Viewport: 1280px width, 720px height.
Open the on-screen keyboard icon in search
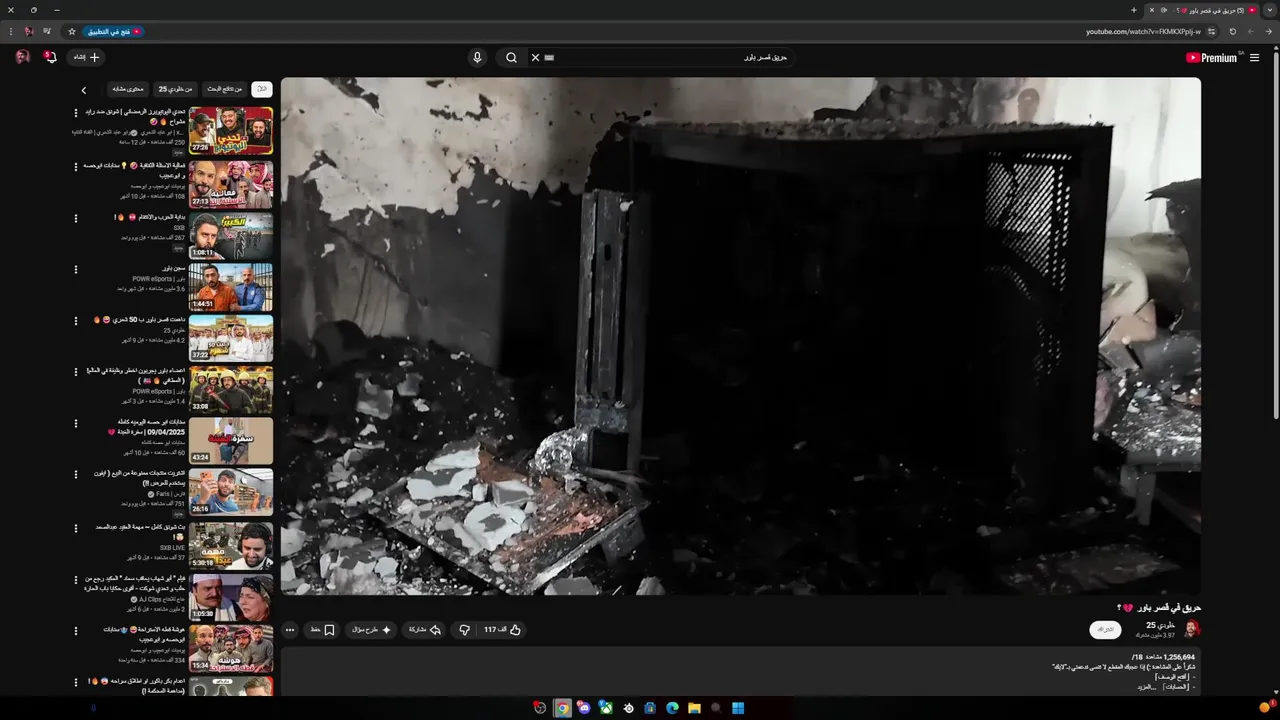pyautogui.click(x=549, y=58)
